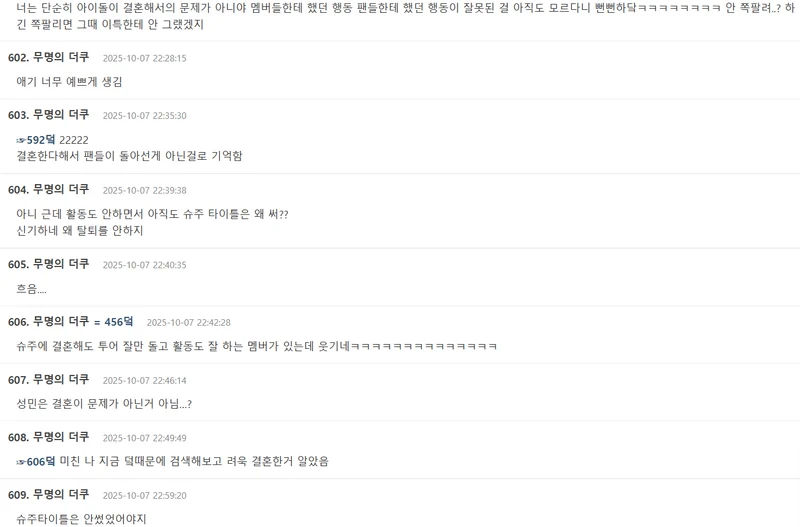Click the '흐음....' comment text
Image resolution: width=800 pixels, height=527 pixels.
coord(31,289)
